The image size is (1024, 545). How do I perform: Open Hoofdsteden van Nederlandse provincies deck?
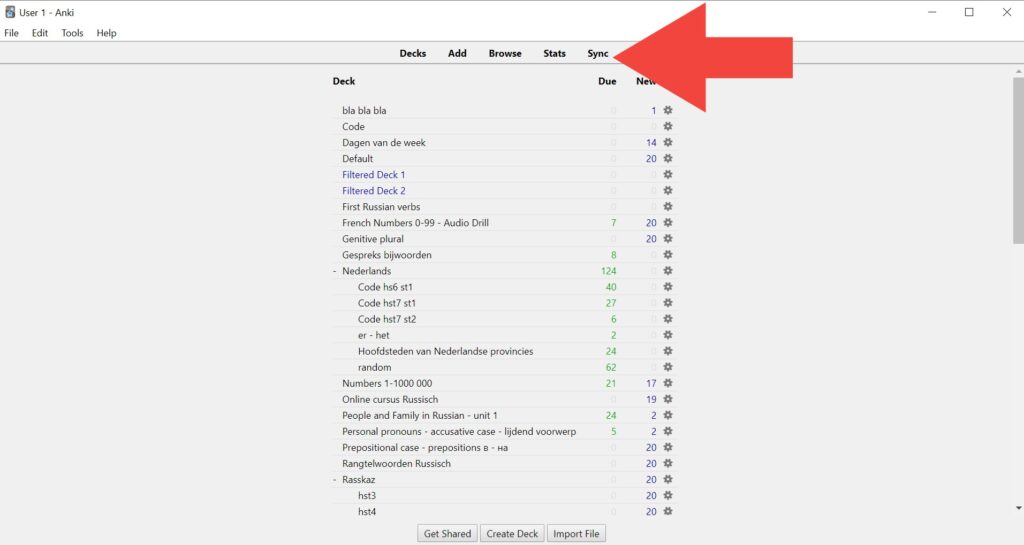point(445,351)
